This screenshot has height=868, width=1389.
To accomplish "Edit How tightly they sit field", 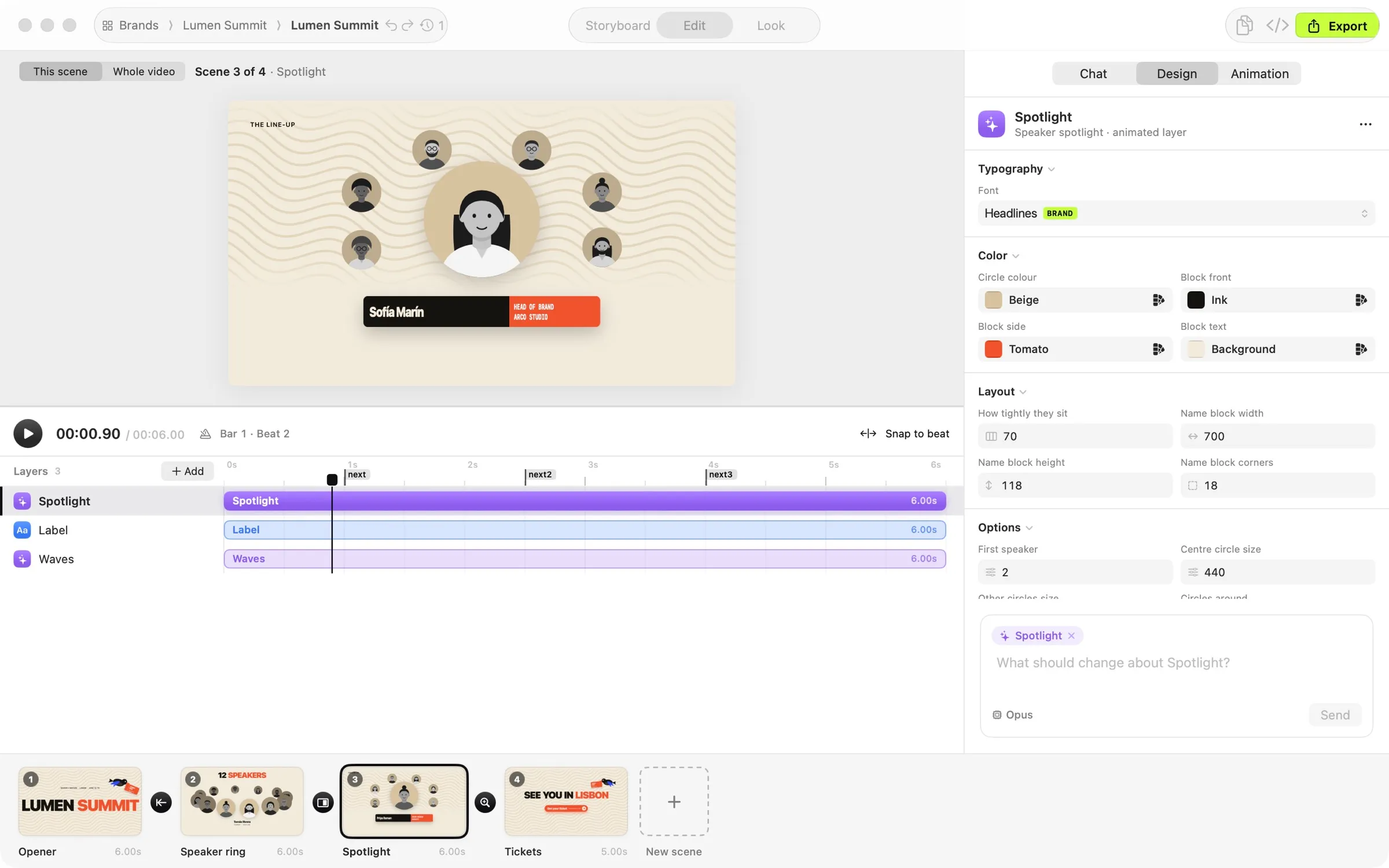I will click(x=1075, y=436).
